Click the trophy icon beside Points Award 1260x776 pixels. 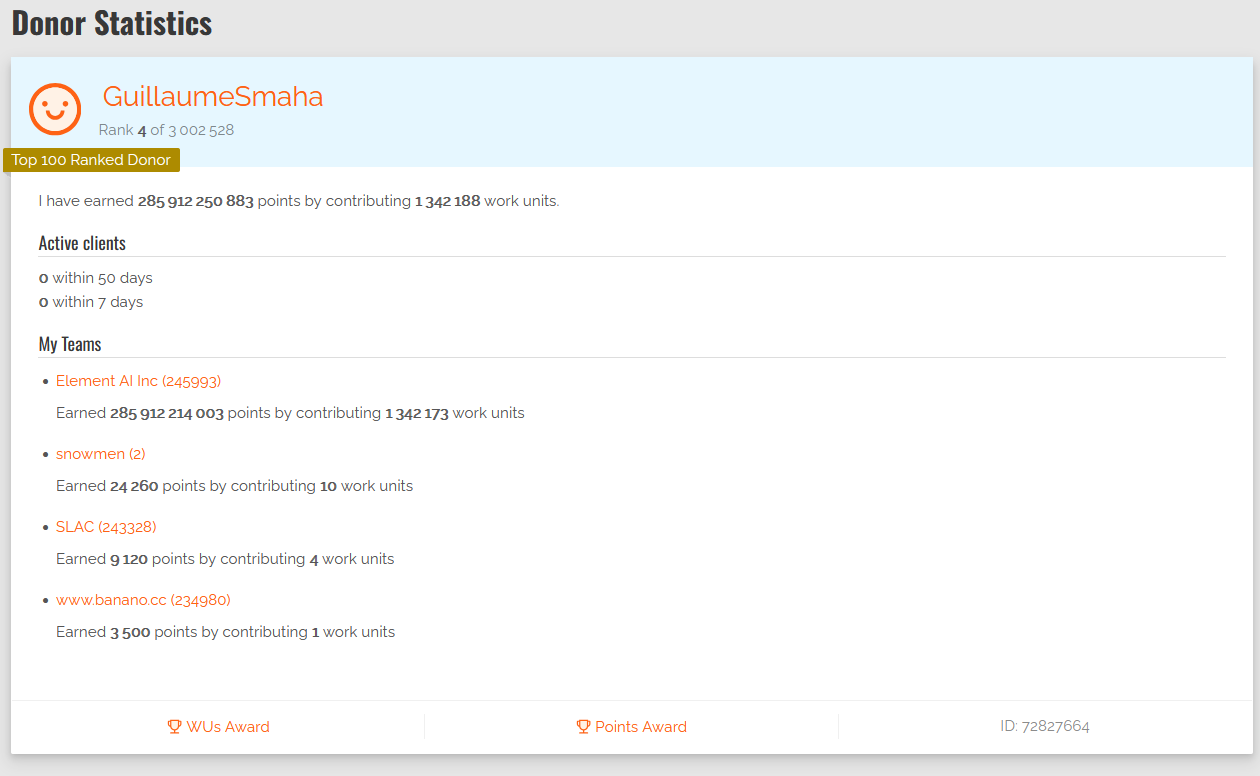[583, 727]
